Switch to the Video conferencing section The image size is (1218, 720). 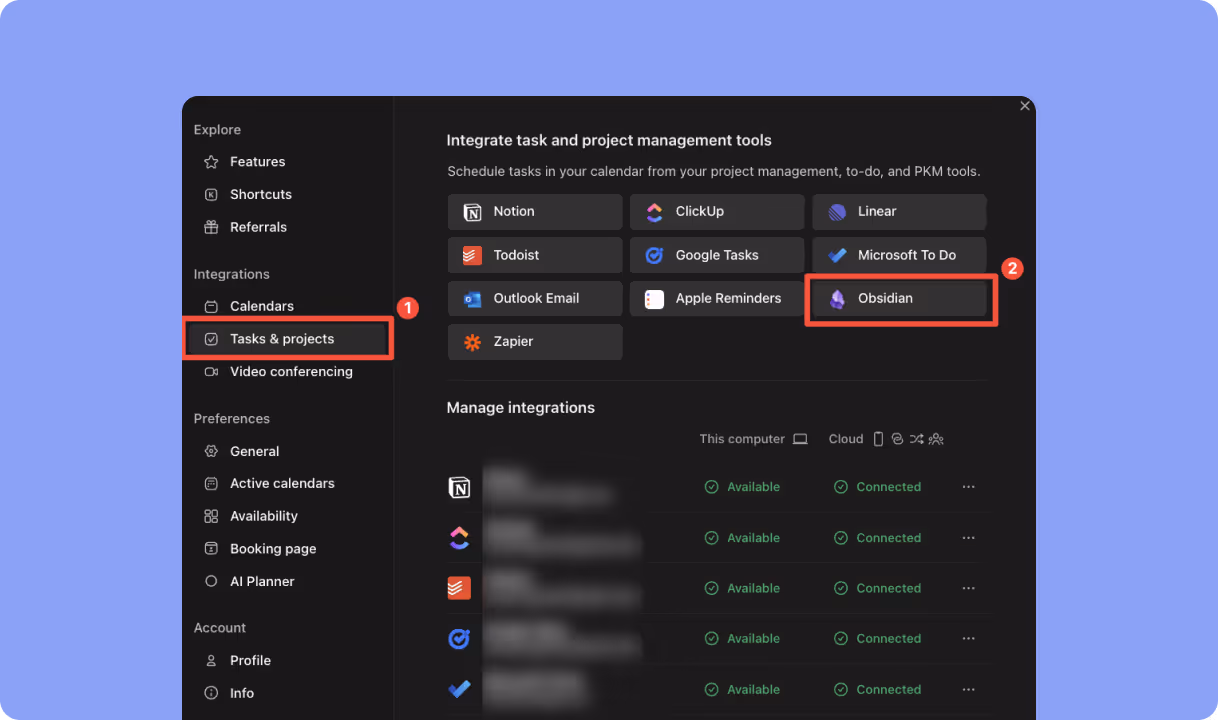pyautogui.click(x=291, y=371)
